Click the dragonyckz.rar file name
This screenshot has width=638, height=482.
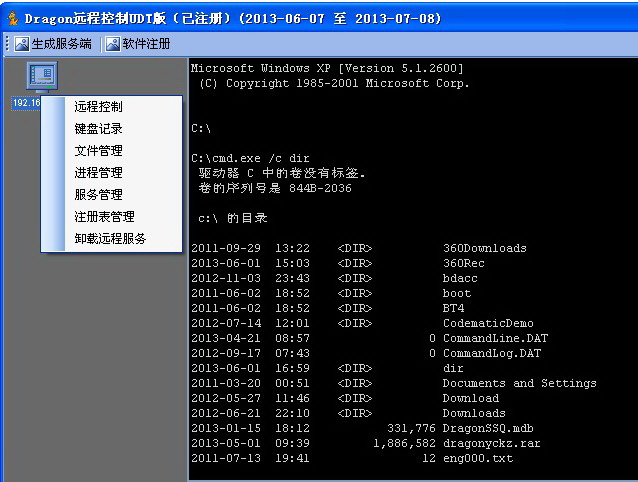pos(492,444)
